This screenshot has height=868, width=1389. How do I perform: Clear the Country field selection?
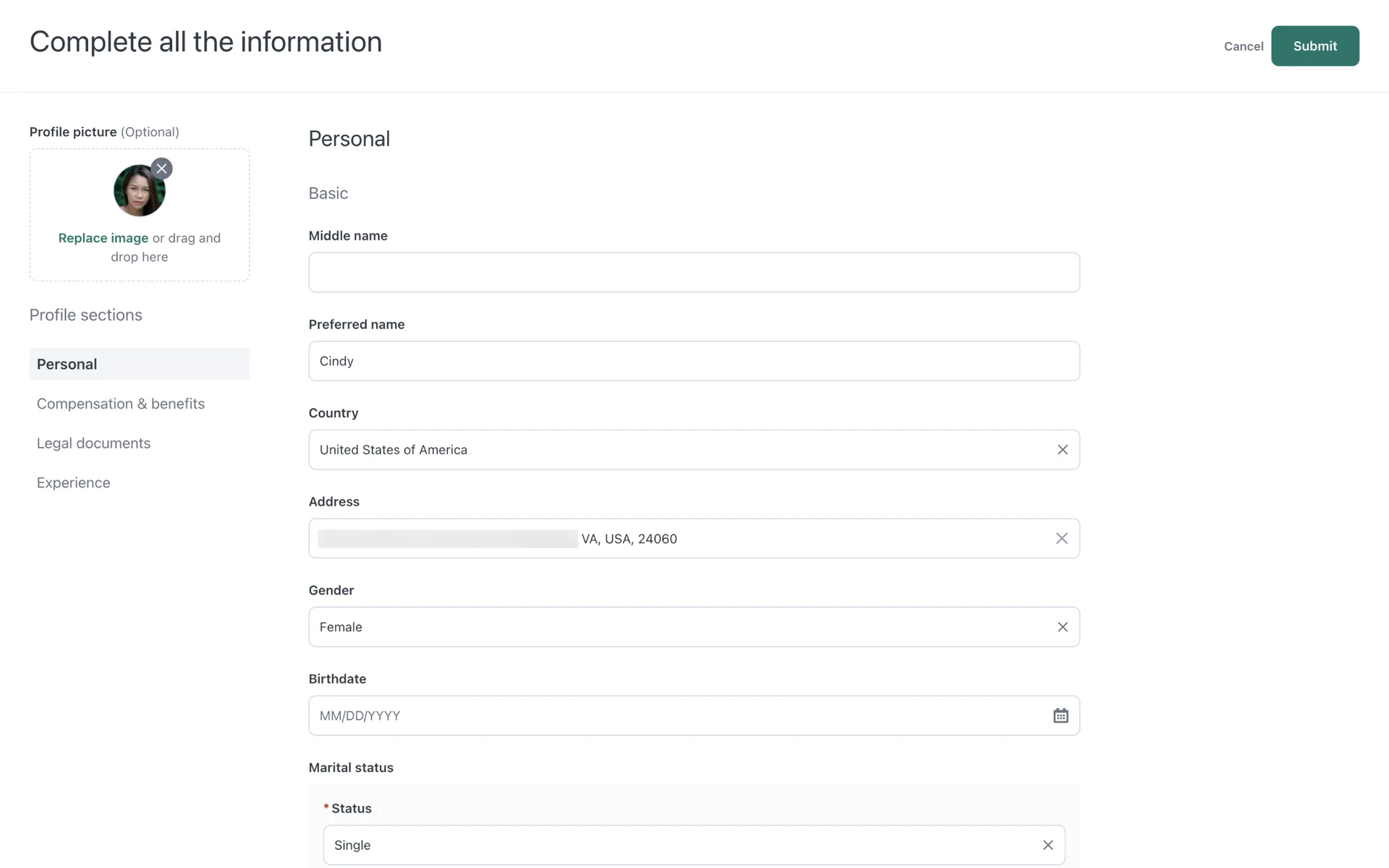coord(1062,450)
